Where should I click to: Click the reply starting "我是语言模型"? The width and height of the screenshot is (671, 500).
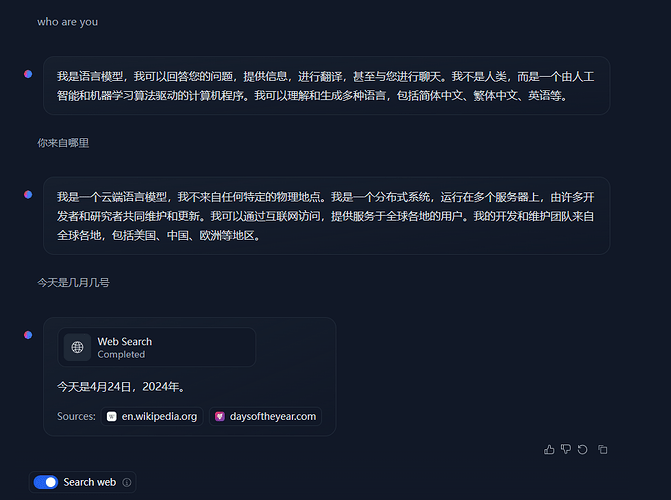[327, 86]
